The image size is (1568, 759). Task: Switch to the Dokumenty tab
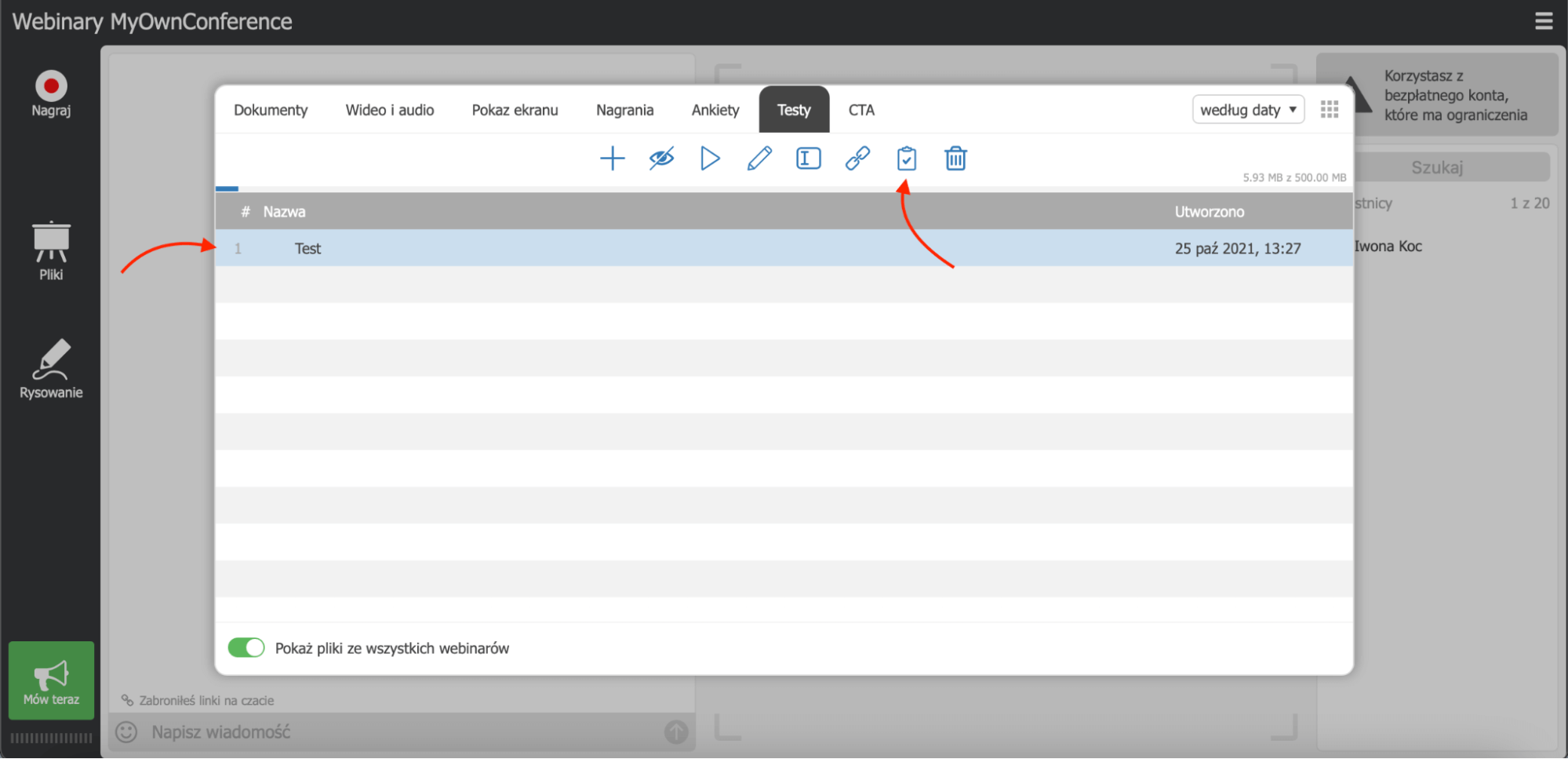[x=271, y=110]
